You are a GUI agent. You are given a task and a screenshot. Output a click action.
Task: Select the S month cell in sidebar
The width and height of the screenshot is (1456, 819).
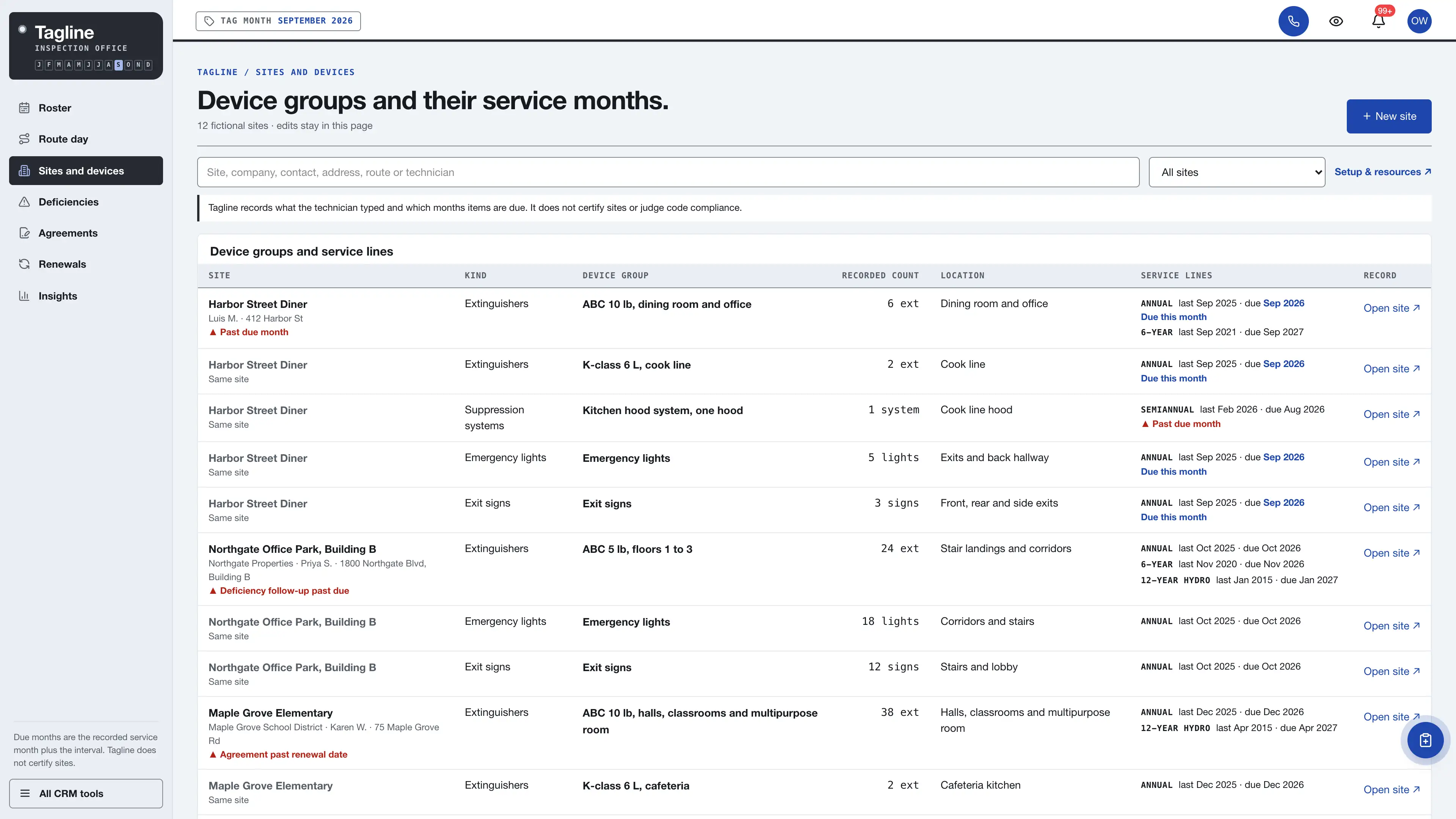pos(118,65)
